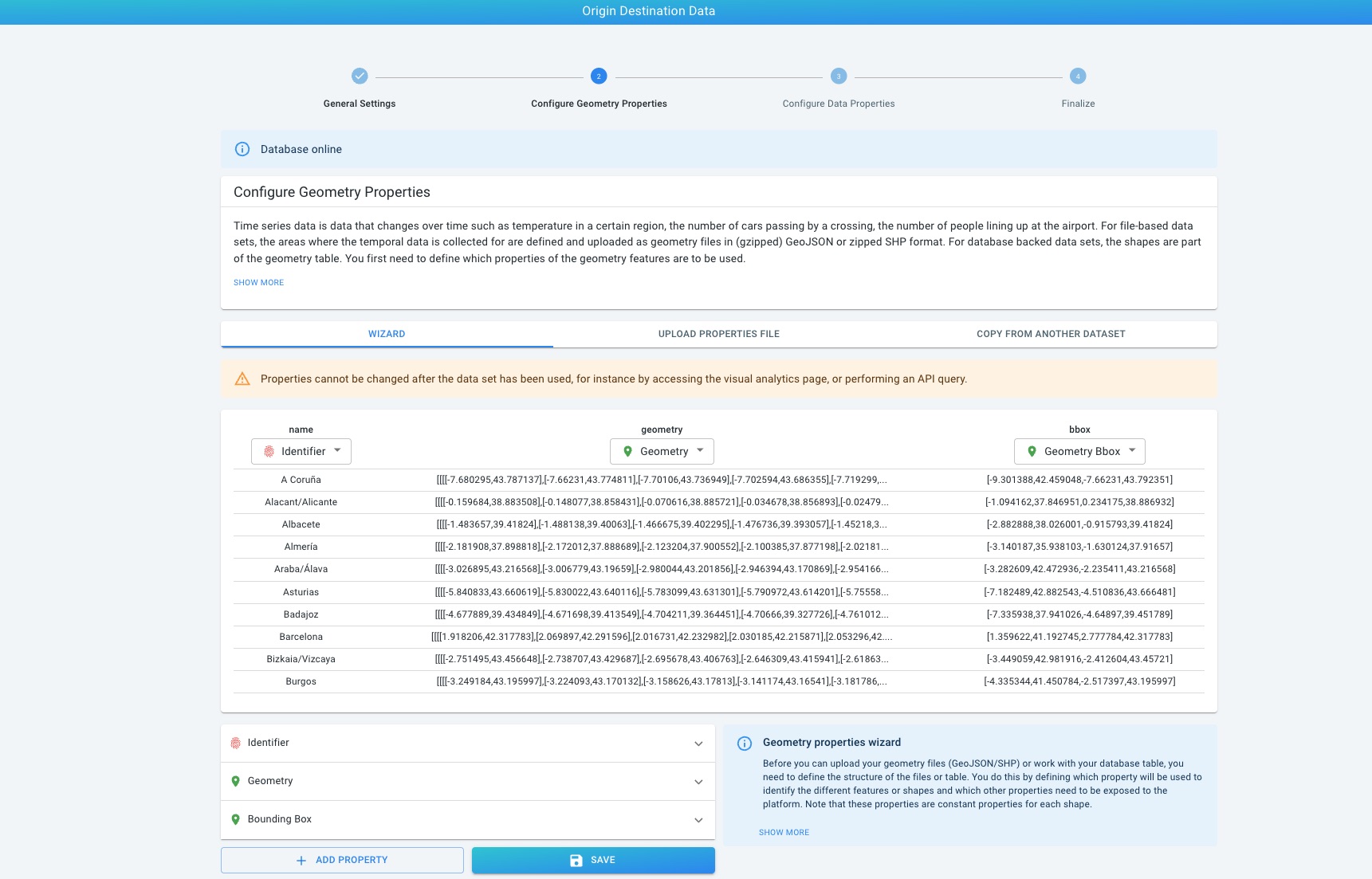Click the info icon in Geometry properties wizard

(745, 744)
